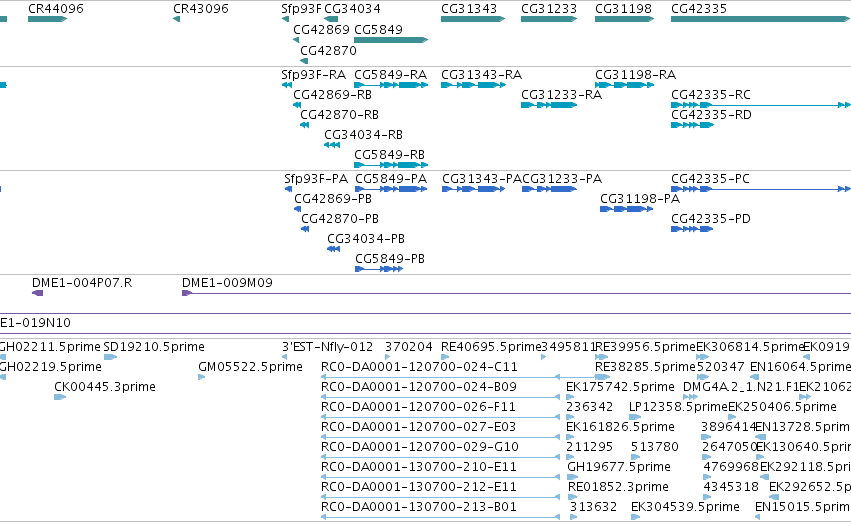Open the CG5849-RA transcript label
The image size is (851, 522).
[x=390, y=75]
